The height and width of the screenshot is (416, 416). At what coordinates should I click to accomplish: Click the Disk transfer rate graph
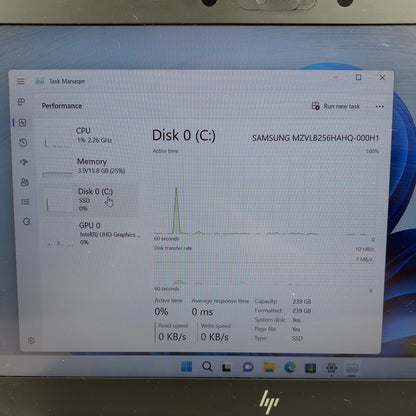click(263, 269)
